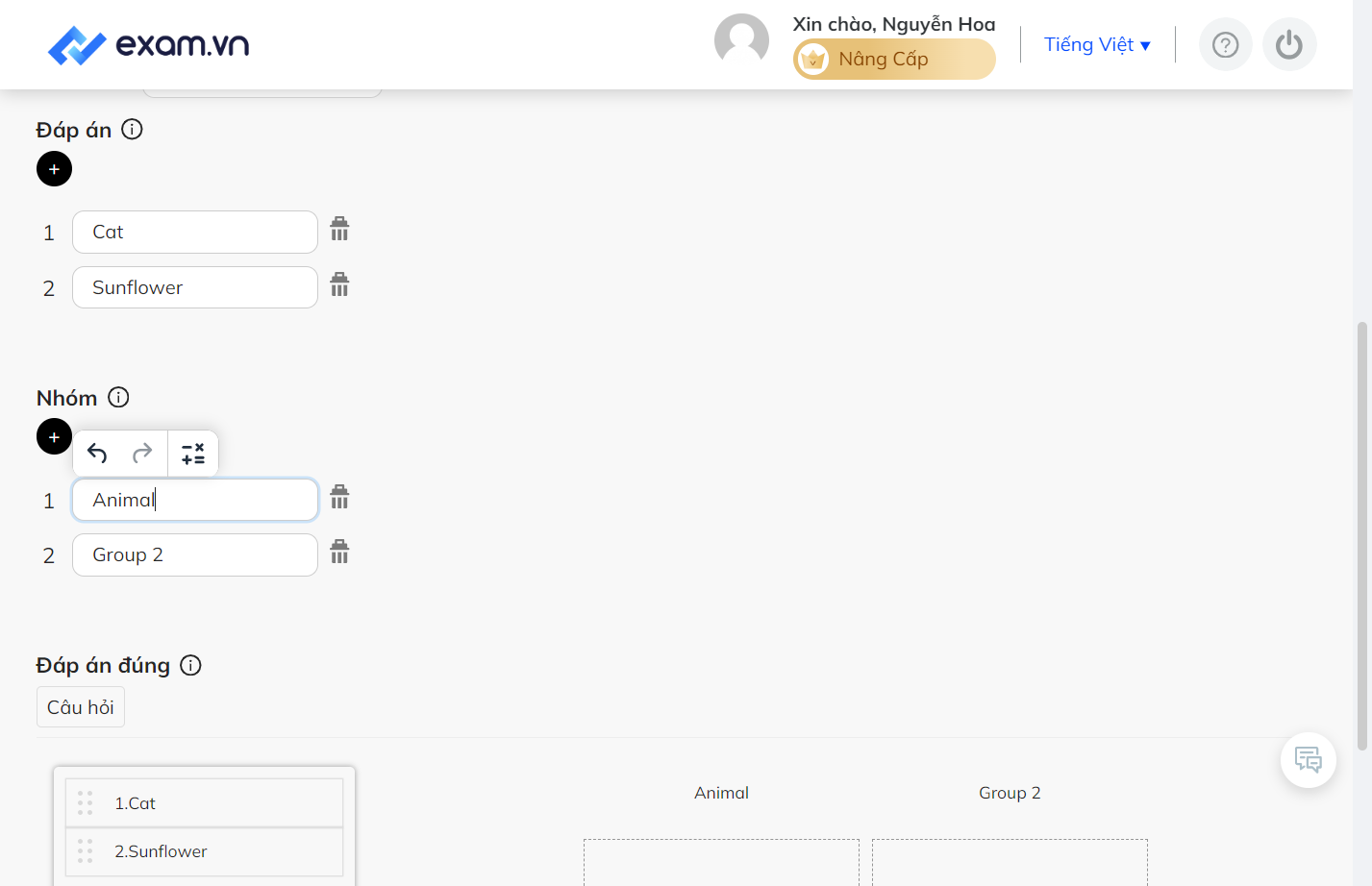Viewport: 1372px width, 886px height.
Task: Click the drag handle of 2.Sunflower
Action: [x=85, y=851]
